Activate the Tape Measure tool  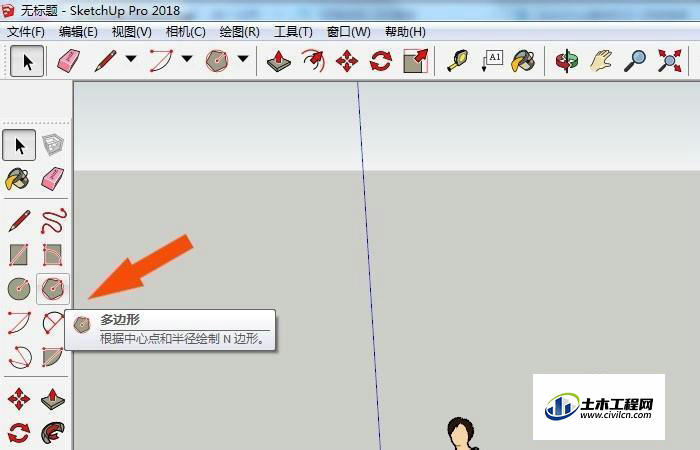[458, 61]
